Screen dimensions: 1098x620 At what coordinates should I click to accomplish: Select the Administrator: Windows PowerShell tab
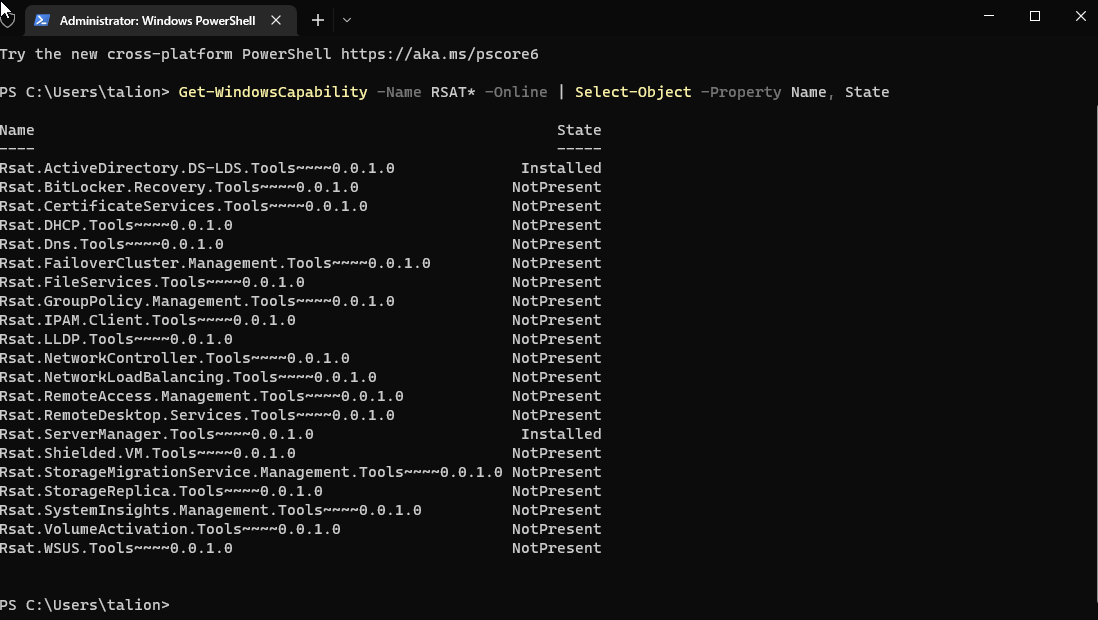pos(157,20)
